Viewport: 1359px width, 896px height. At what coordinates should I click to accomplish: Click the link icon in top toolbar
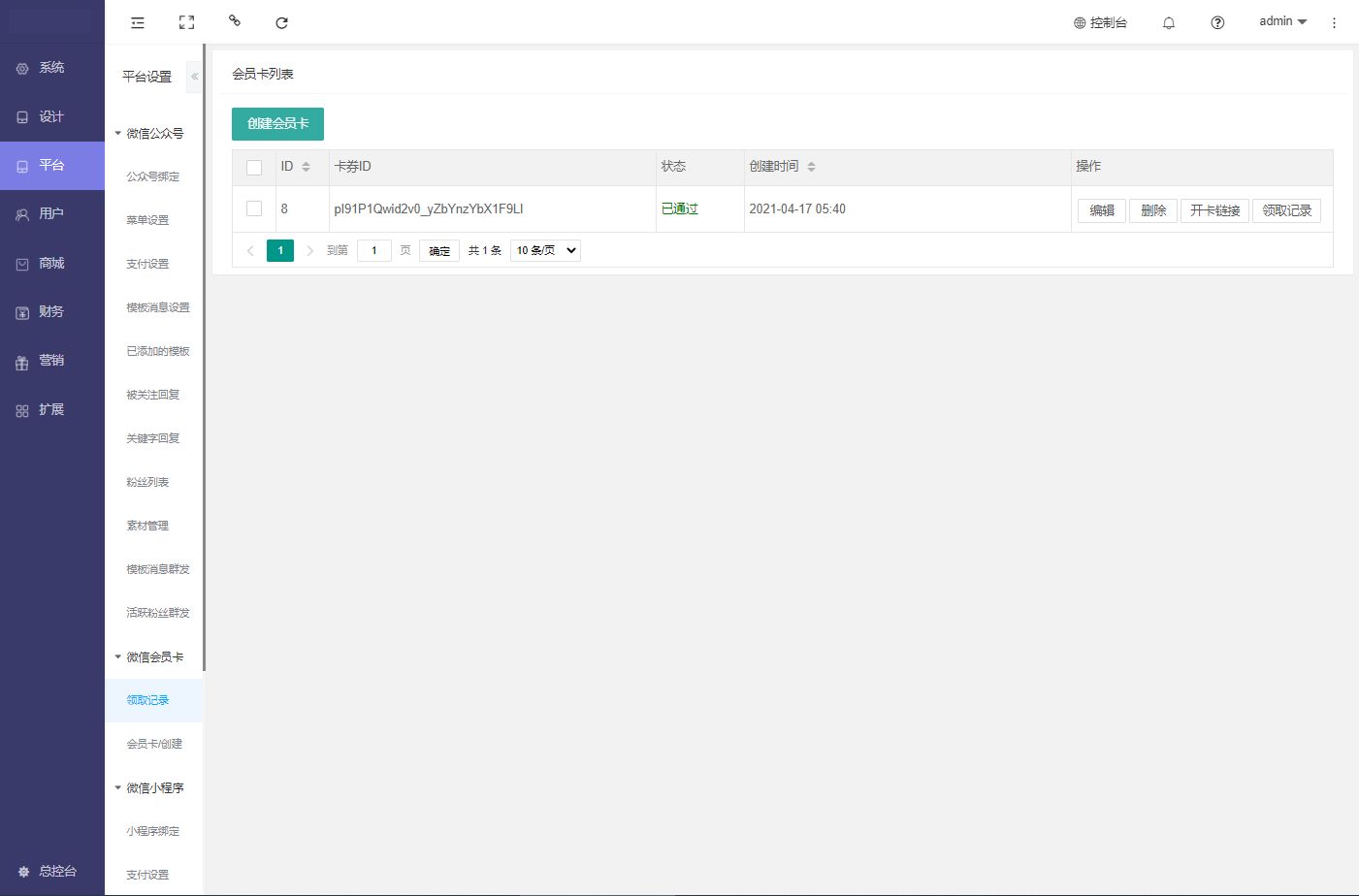tap(234, 21)
